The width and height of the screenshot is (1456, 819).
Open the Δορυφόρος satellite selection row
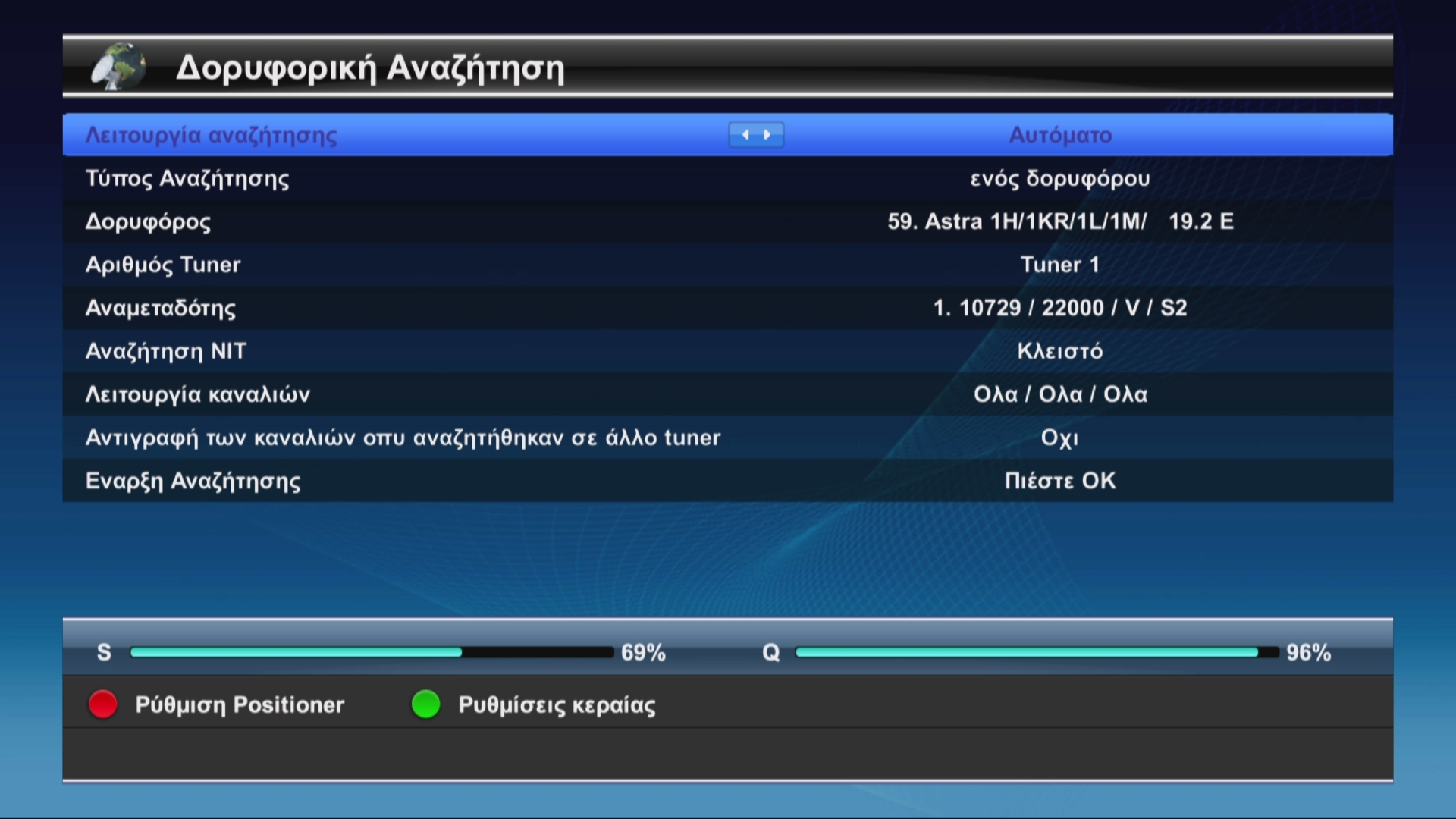(728, 221)
